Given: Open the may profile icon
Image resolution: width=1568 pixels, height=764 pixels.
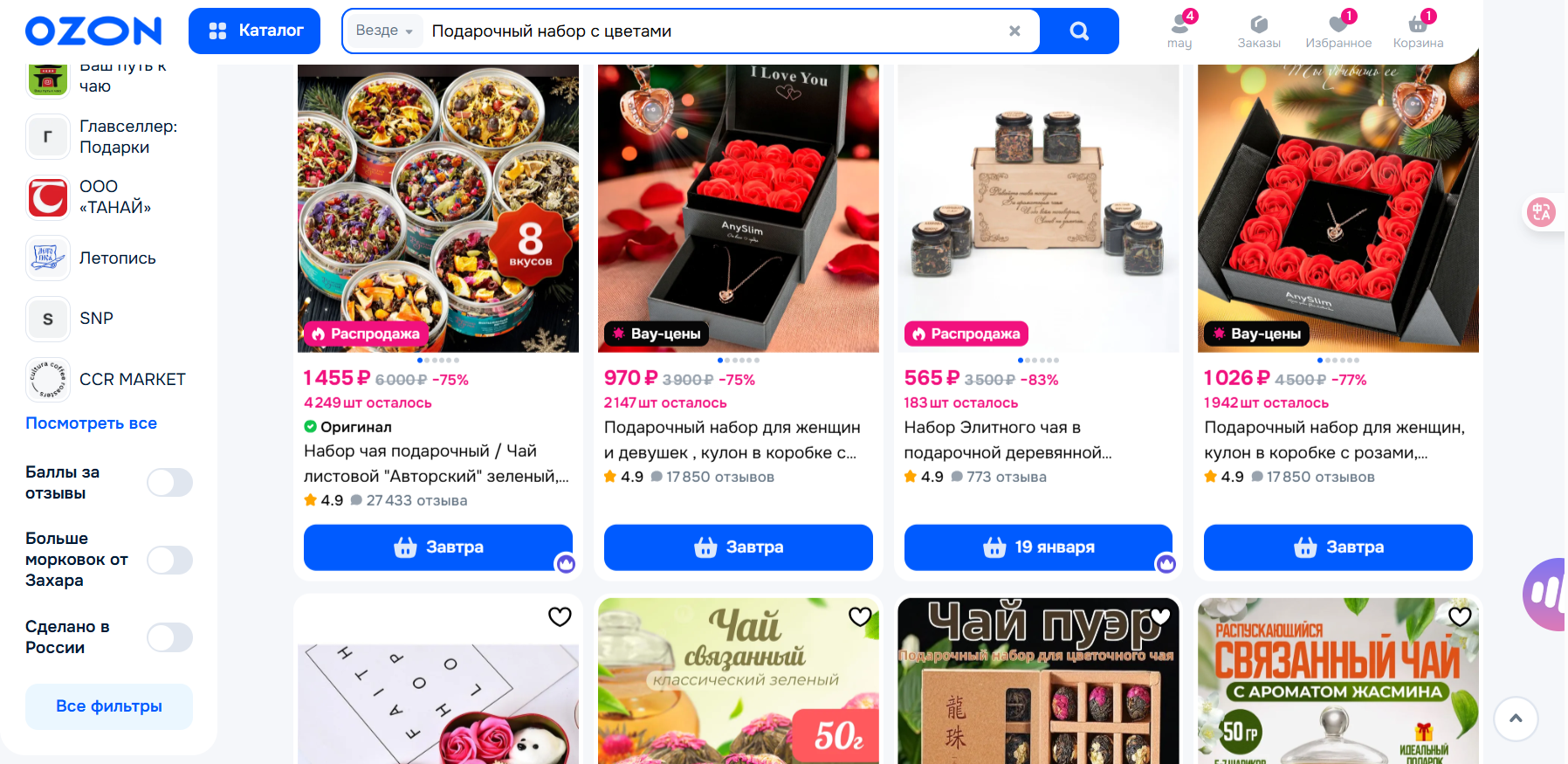Looking at the screenshot, I should click(x=1179, y=30).
